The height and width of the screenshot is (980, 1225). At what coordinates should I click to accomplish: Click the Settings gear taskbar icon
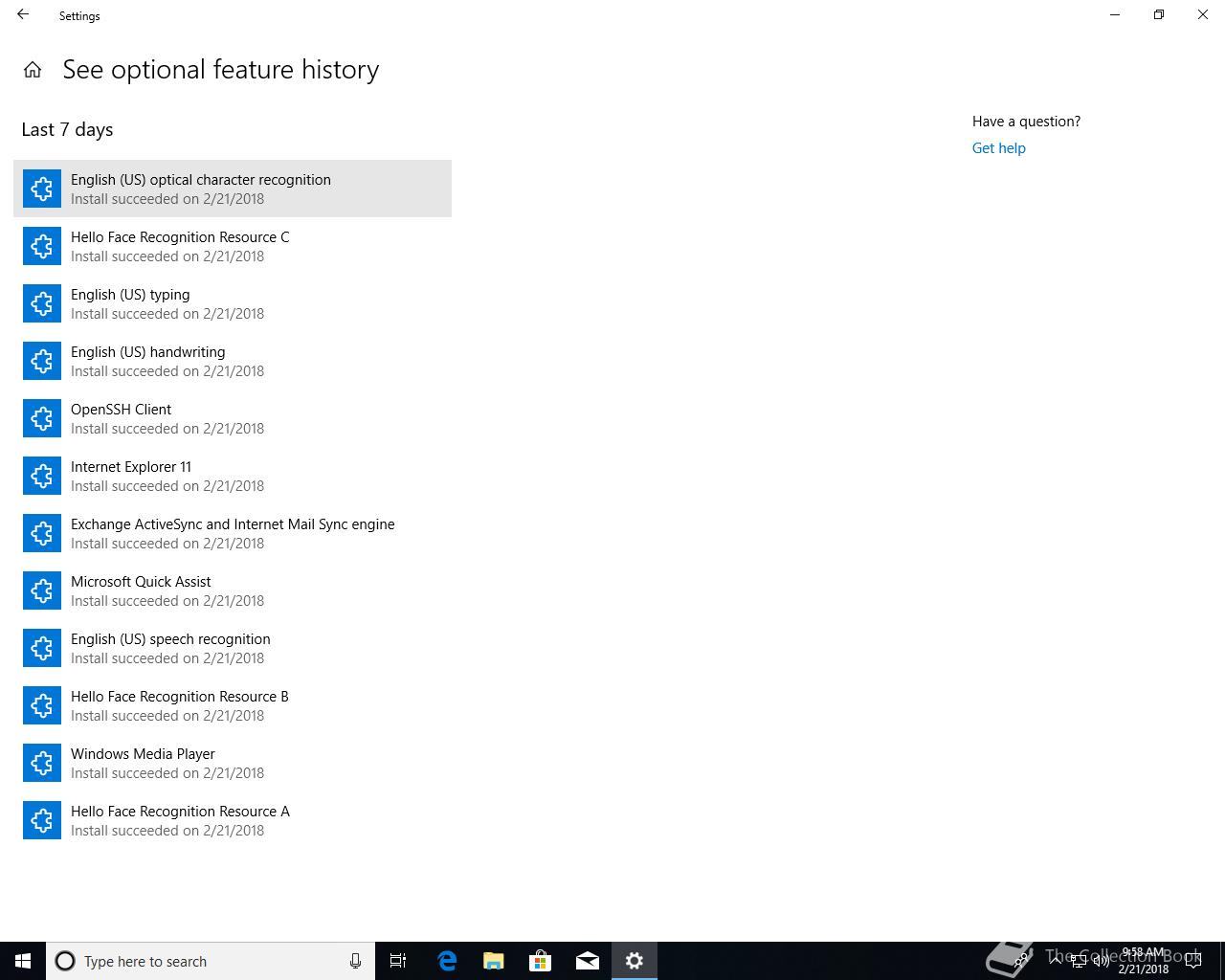pyautogui.click(x=635, y=961)
